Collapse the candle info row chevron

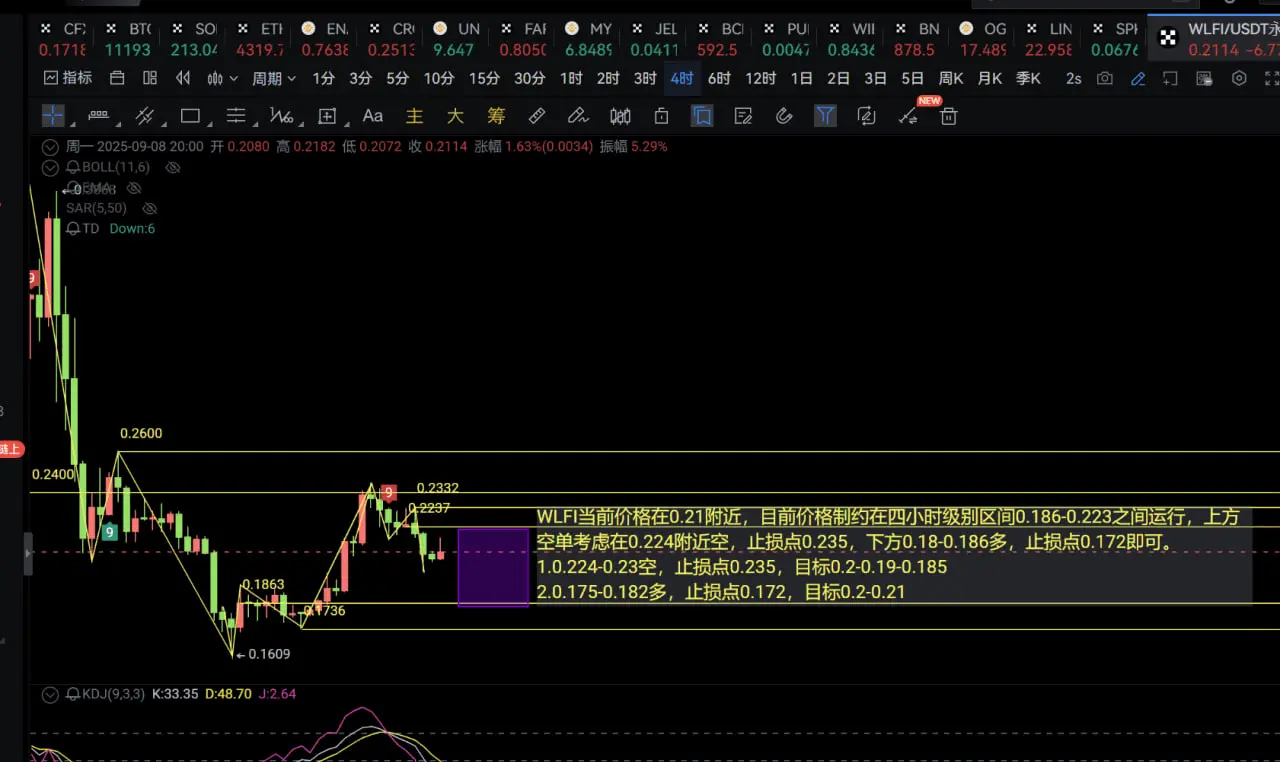tap(50, 146)
